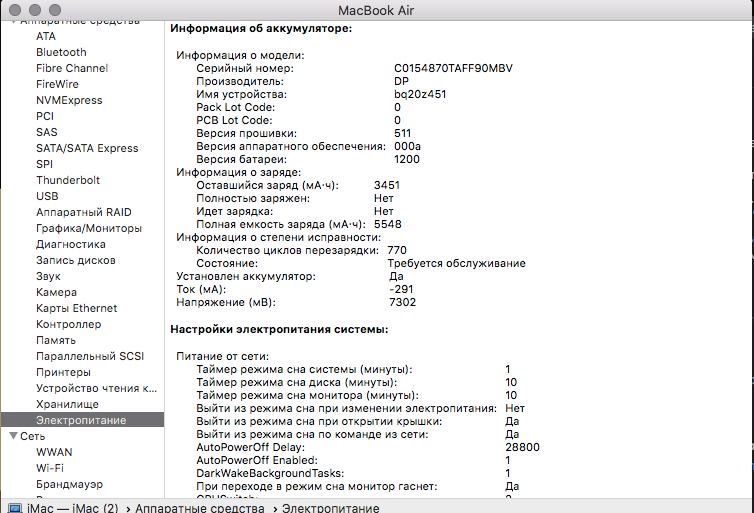Screen dimensions: 754x513
Task: Click Настройки электропитания системы heading
Action: pos(279,329)
